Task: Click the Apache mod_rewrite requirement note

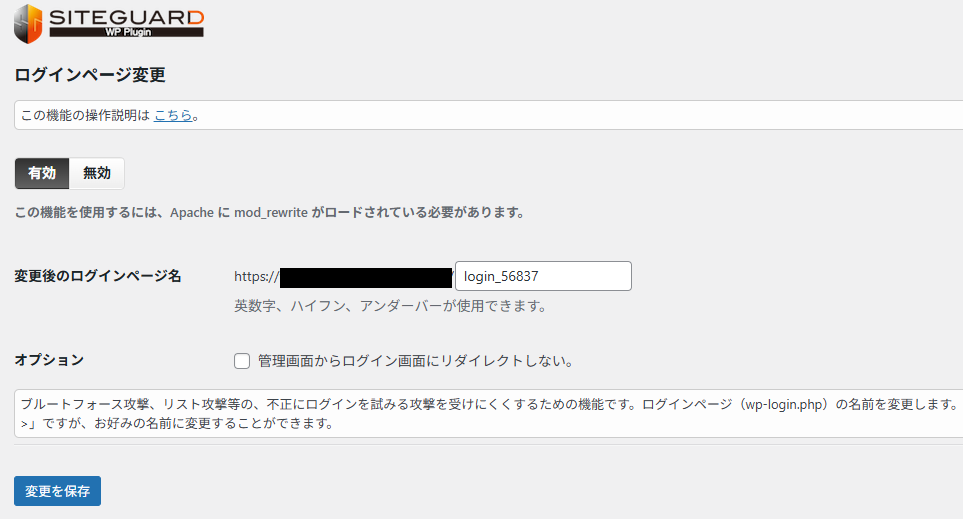Action: pos(270,213)
